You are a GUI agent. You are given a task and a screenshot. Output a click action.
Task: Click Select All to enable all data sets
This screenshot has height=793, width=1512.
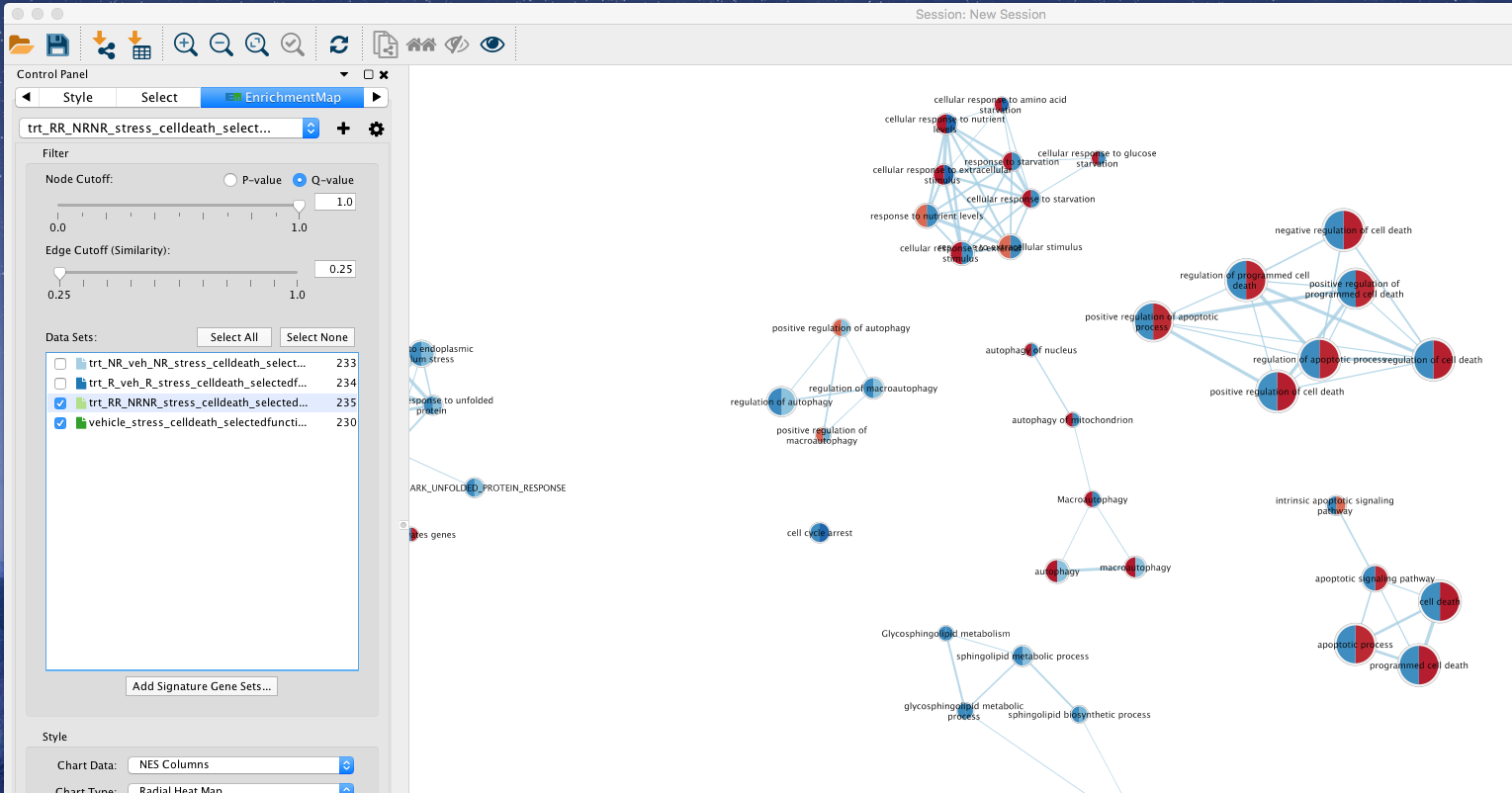(234, 336)
